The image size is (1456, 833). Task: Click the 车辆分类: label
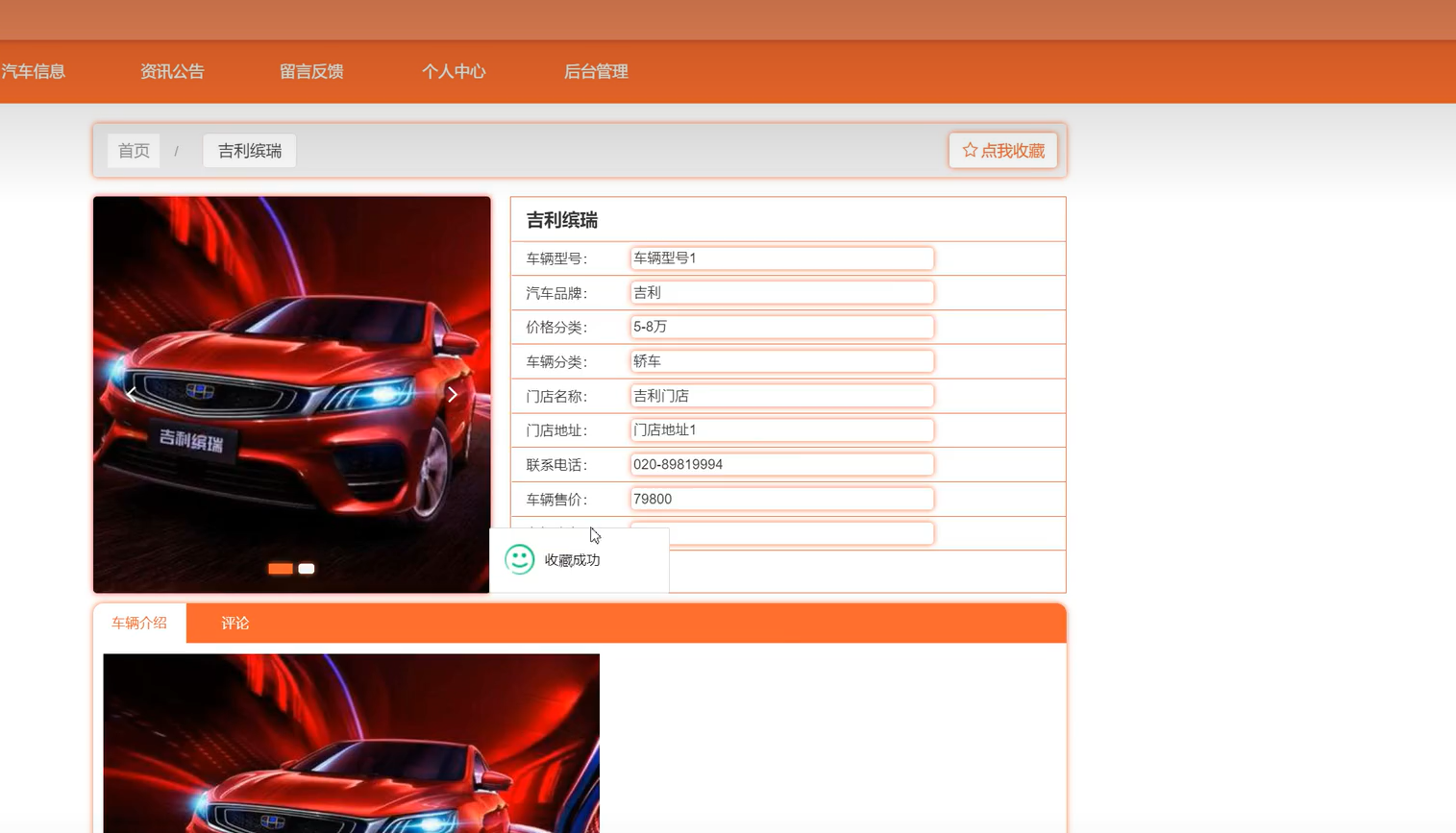[556, 362]
